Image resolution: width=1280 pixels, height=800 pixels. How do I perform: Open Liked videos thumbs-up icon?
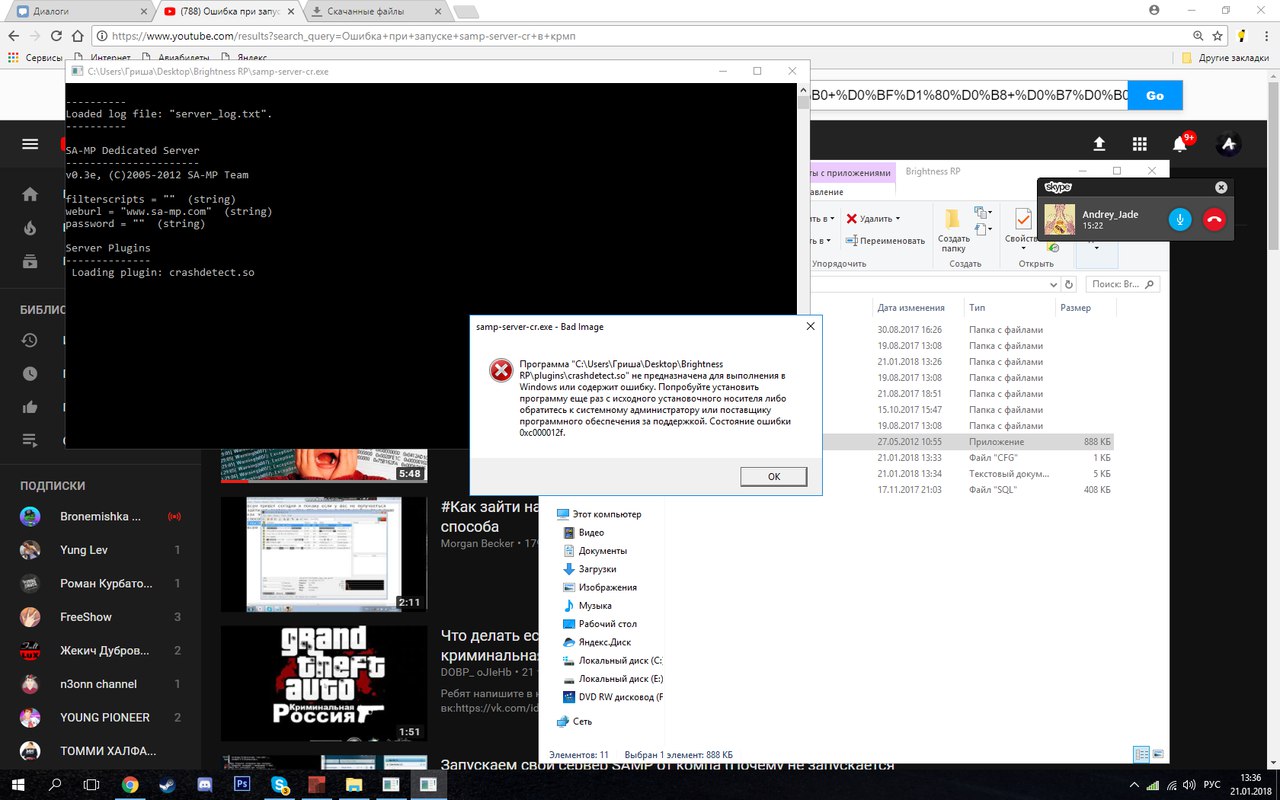click(30, 407)
